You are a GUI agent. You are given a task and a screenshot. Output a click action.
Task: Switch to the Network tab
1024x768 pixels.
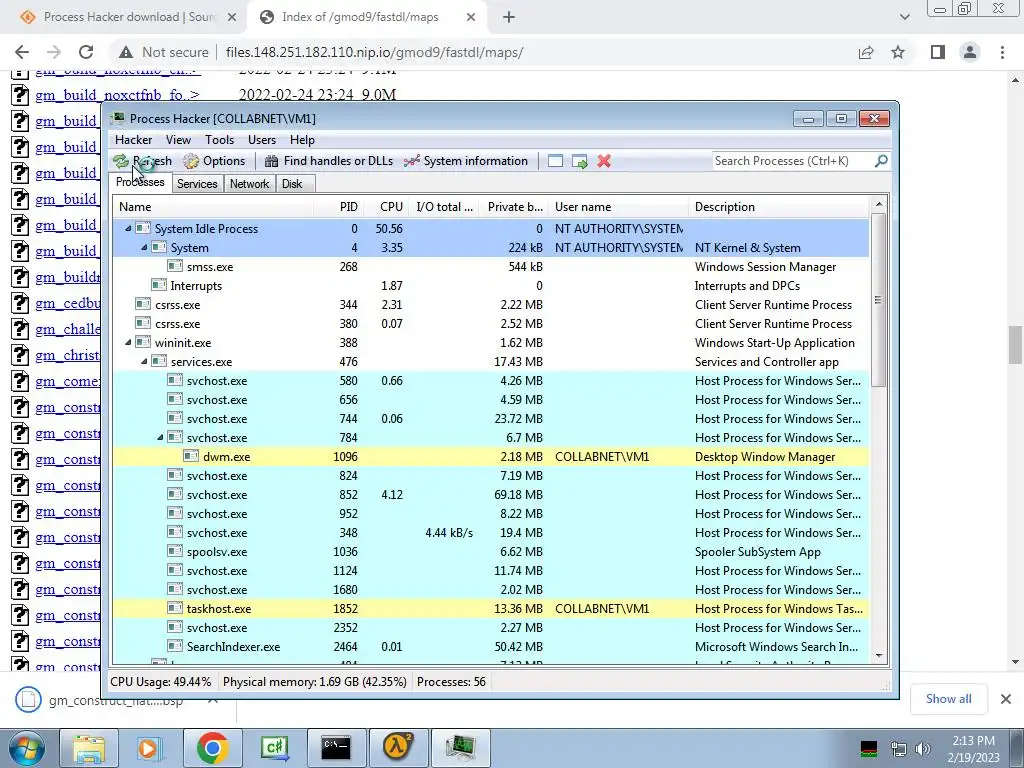click(249, 184)
